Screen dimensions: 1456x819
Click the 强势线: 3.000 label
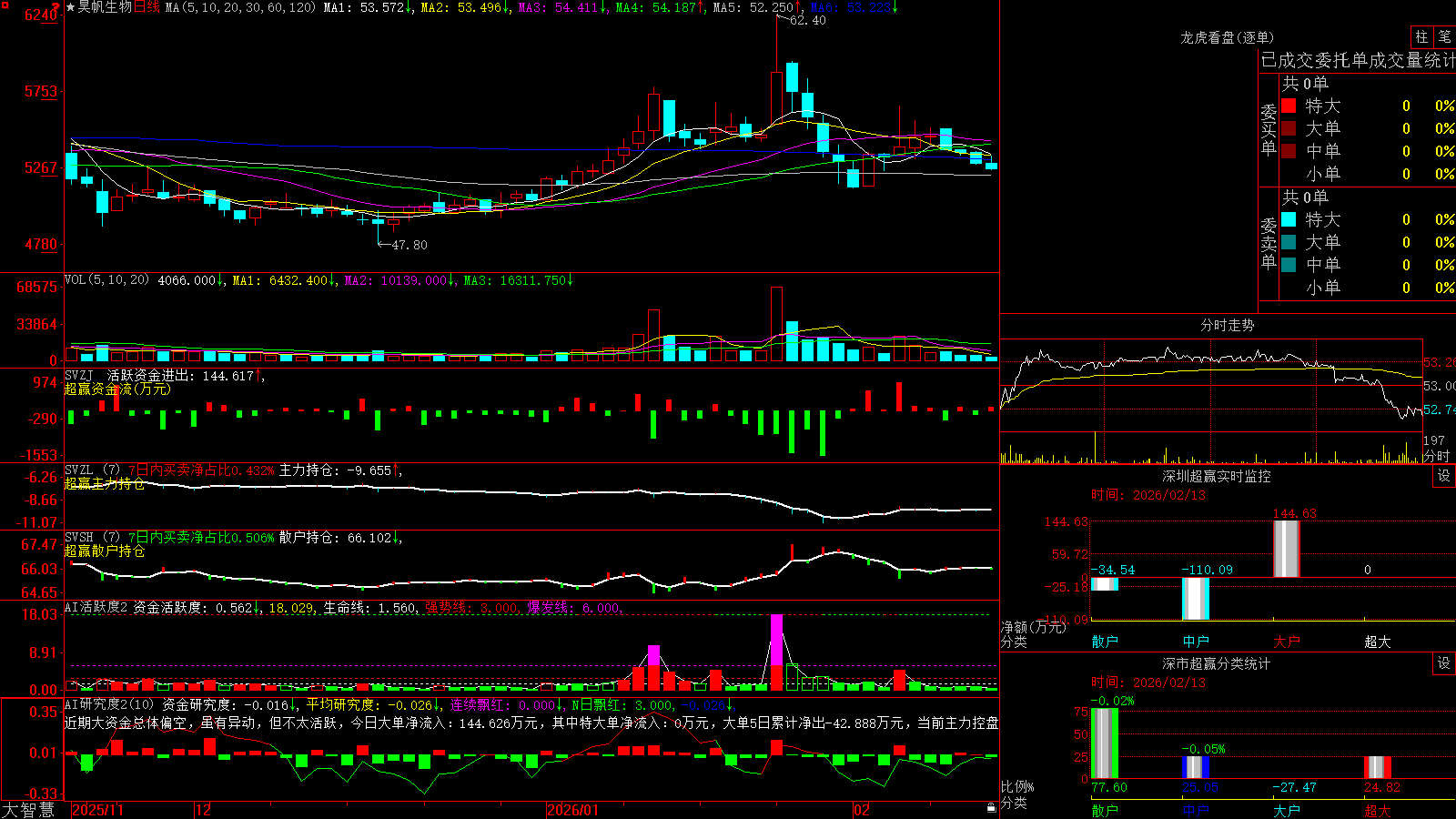472,608
